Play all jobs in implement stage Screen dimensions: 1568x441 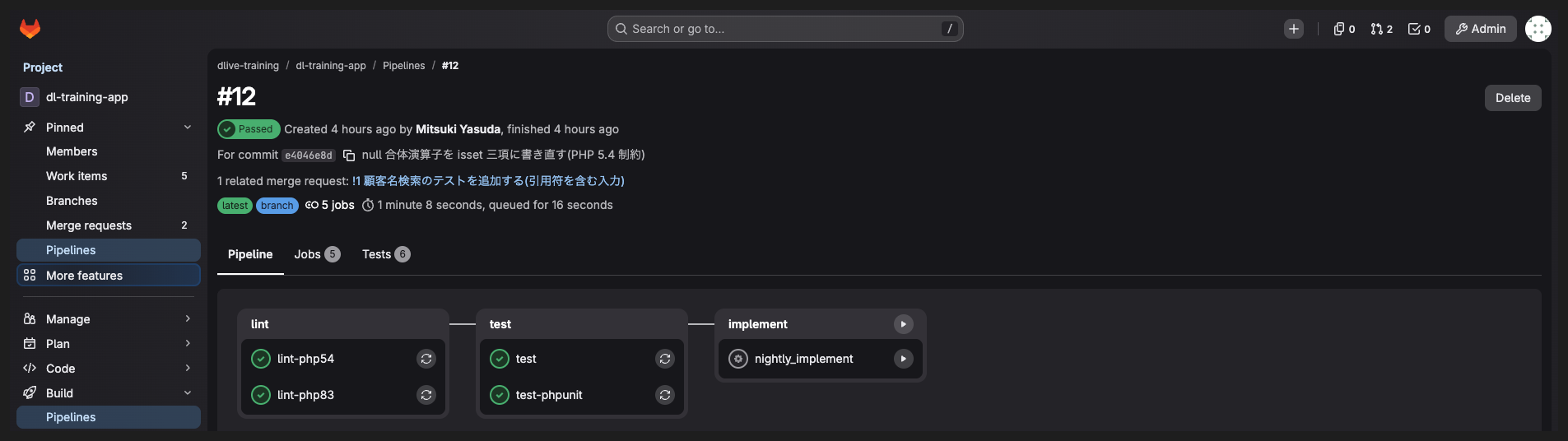tap(904, 324)
